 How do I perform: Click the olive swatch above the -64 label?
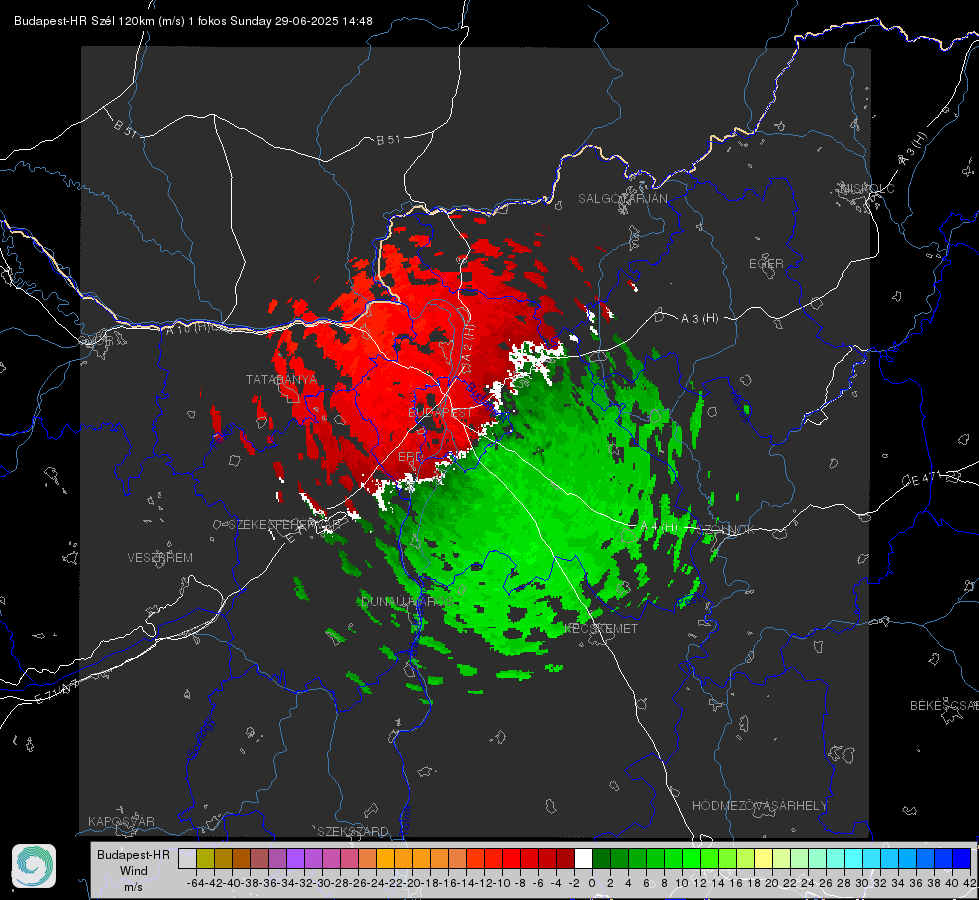coord(205,859)
